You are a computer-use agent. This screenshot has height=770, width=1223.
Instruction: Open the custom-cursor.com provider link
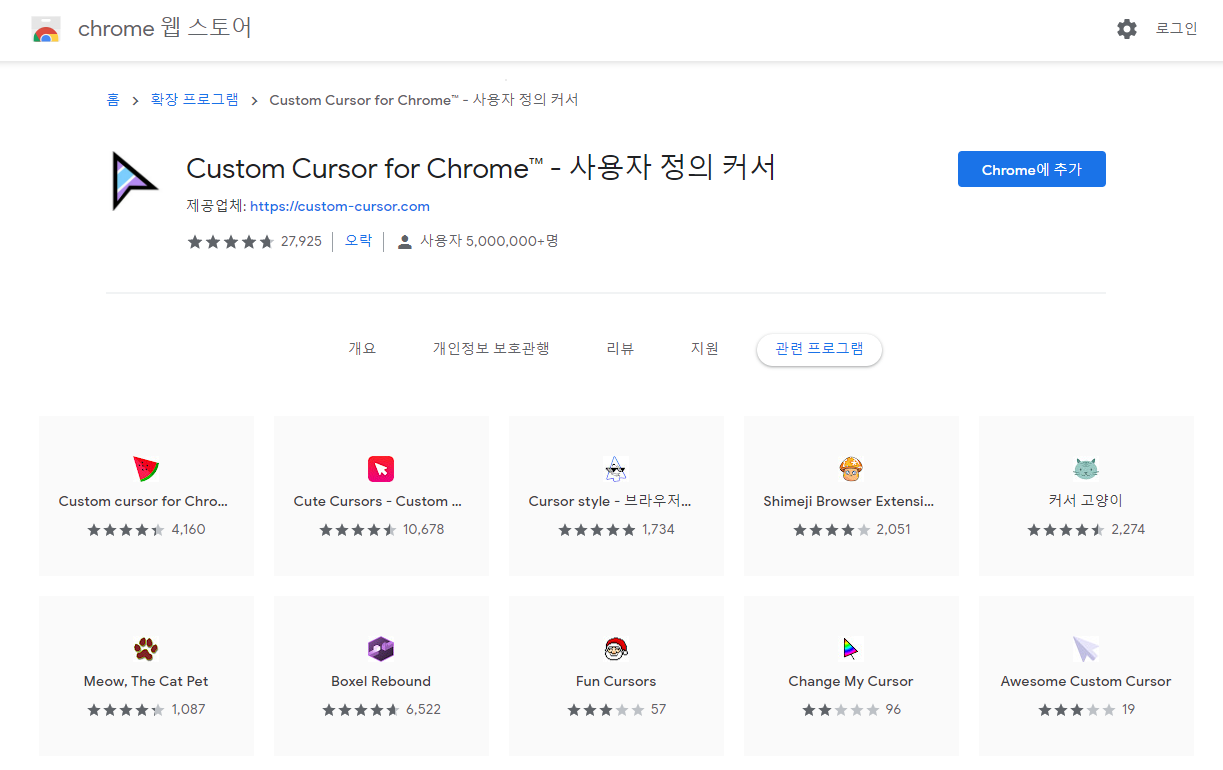340,206
